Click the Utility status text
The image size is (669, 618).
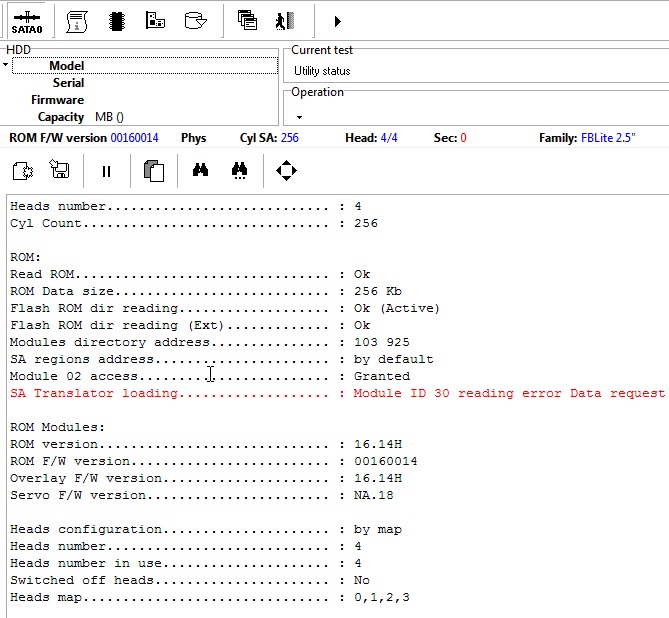point(322,71)
